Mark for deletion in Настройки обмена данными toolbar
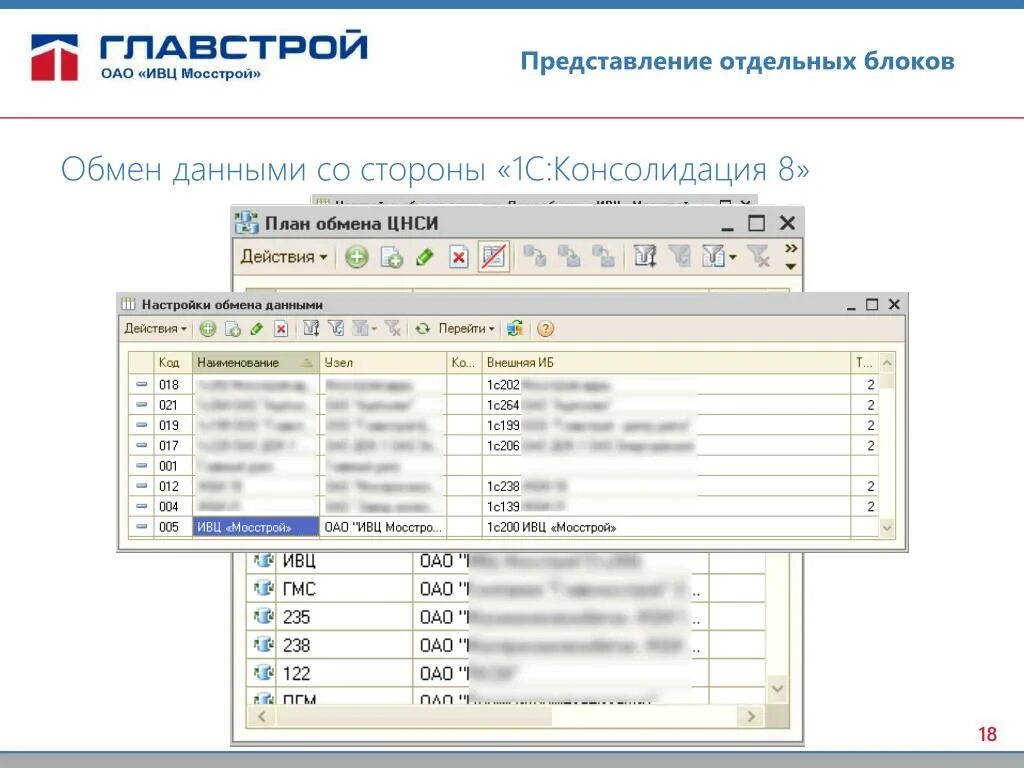 [281, 328]
